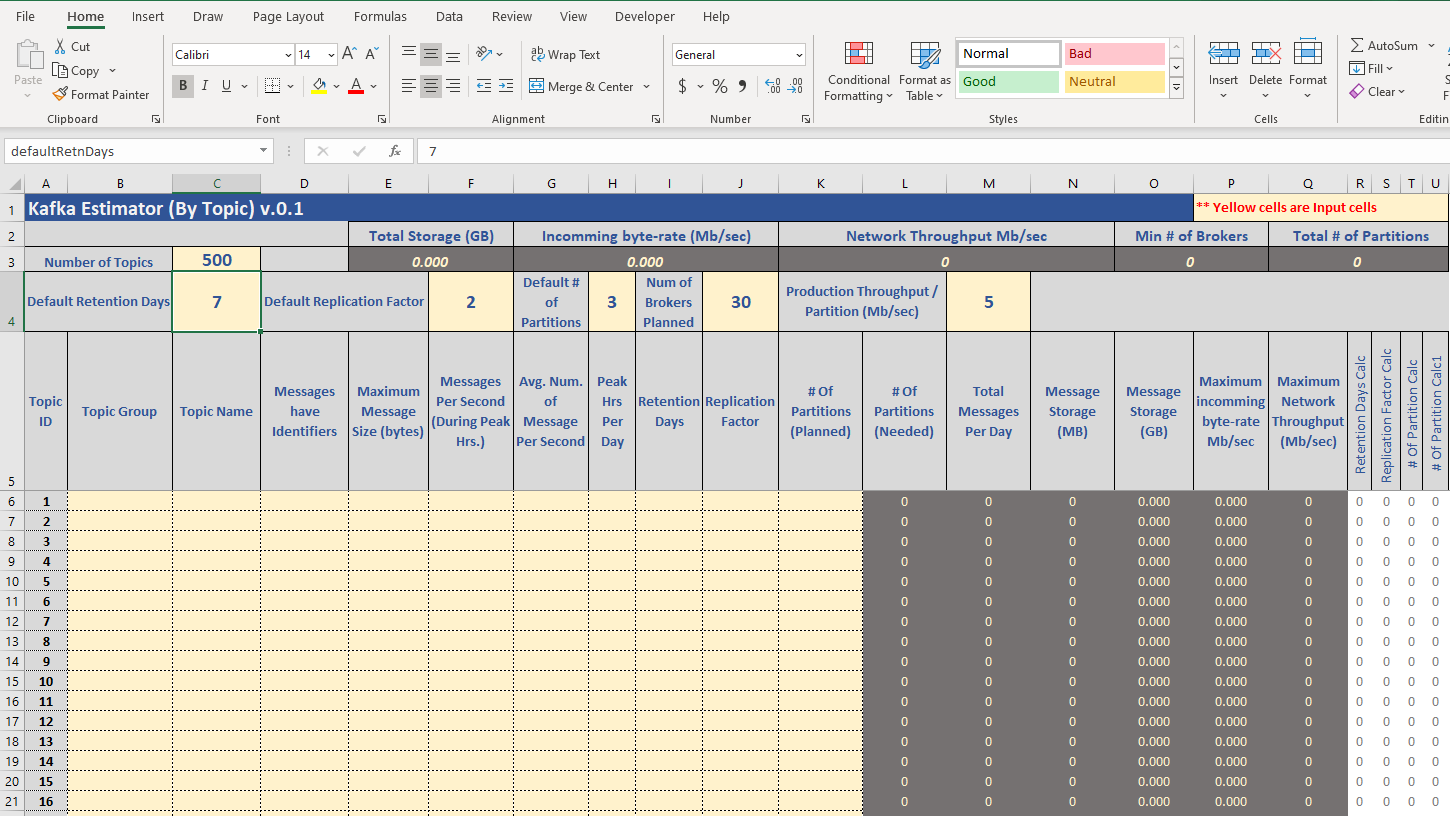Expand the cell Styles gallery
1450x816 pixels.
tap(1176, 88)
